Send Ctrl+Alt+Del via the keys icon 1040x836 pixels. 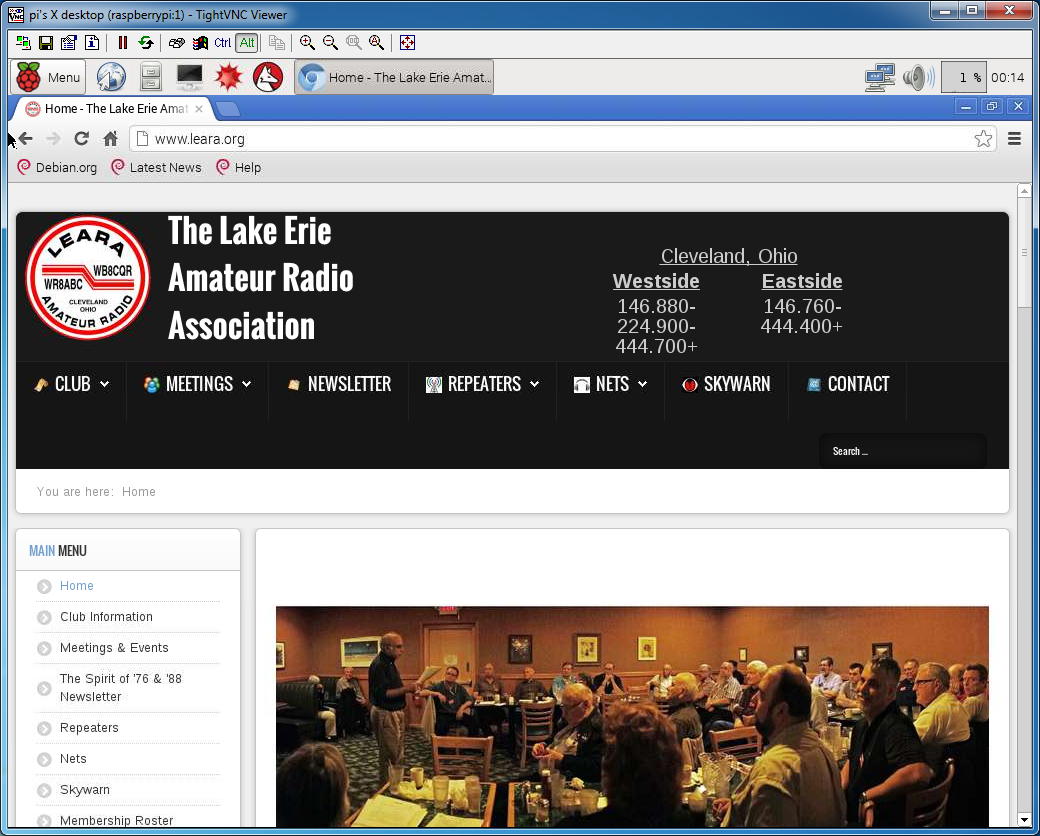pos(176,43)
